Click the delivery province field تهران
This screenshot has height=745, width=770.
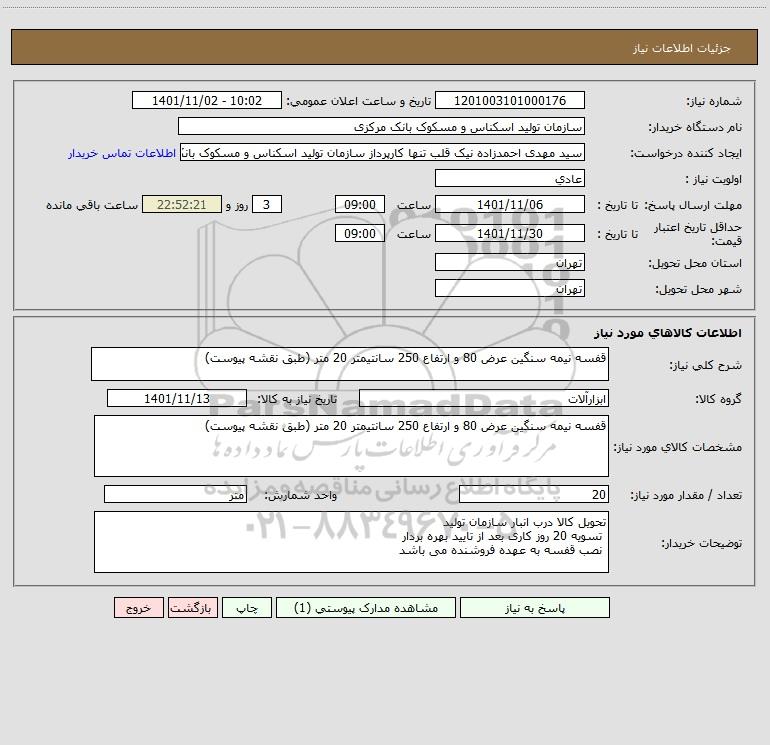[510, 262]
